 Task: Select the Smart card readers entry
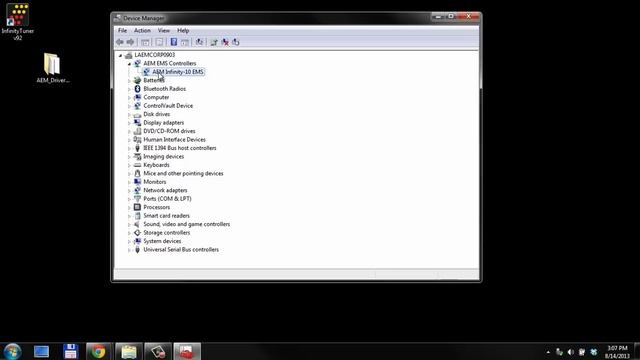[166, 216]
